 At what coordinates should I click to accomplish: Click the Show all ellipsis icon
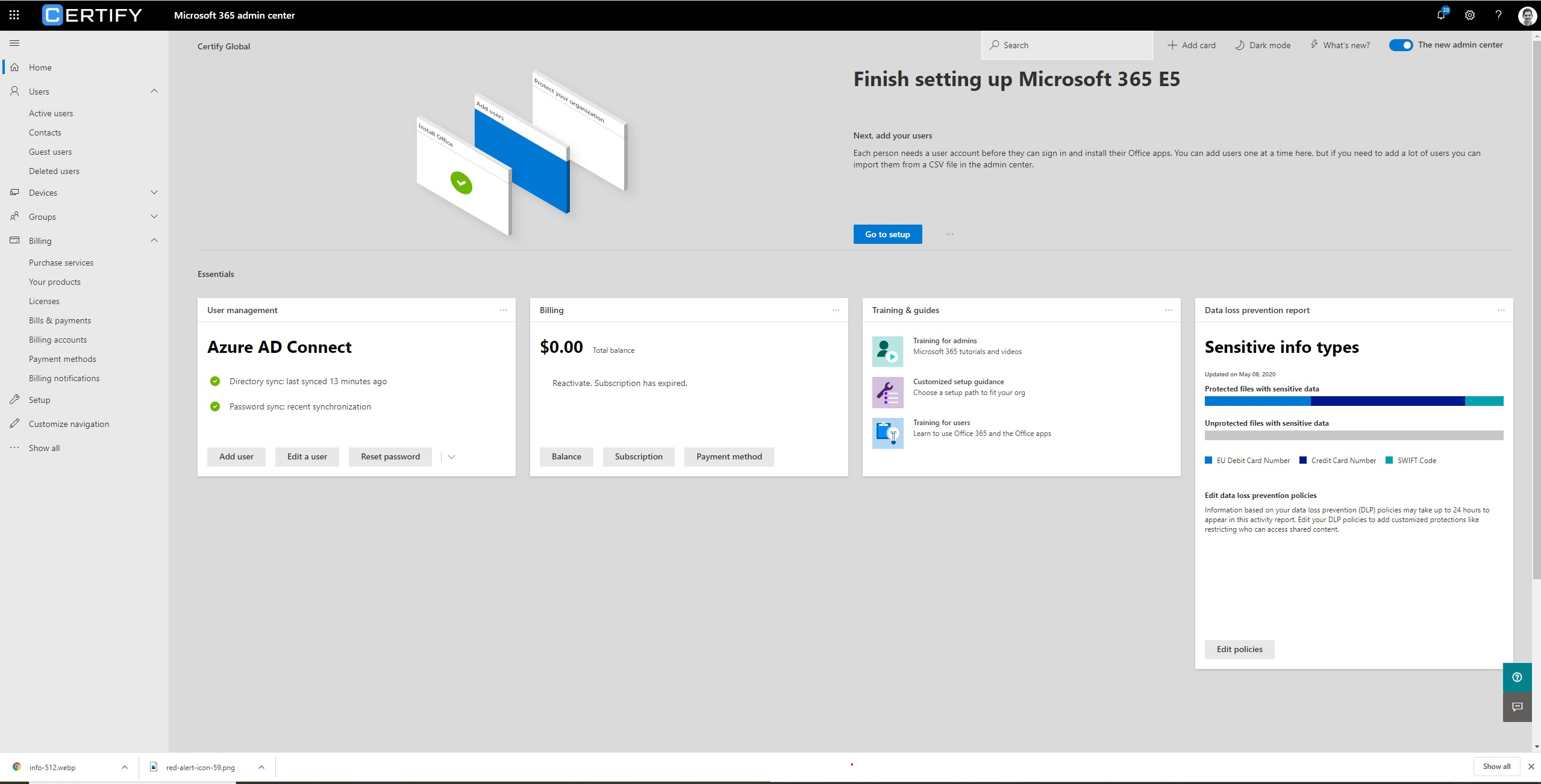click(x=14, y=447)
